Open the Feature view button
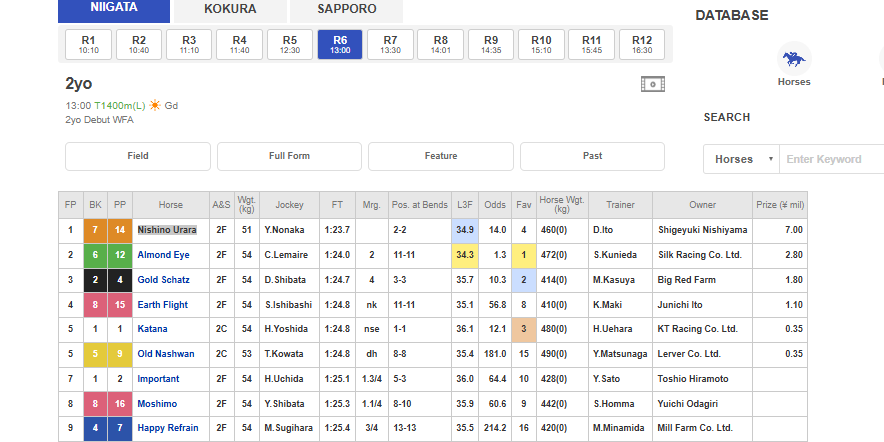 pos(441,156)
